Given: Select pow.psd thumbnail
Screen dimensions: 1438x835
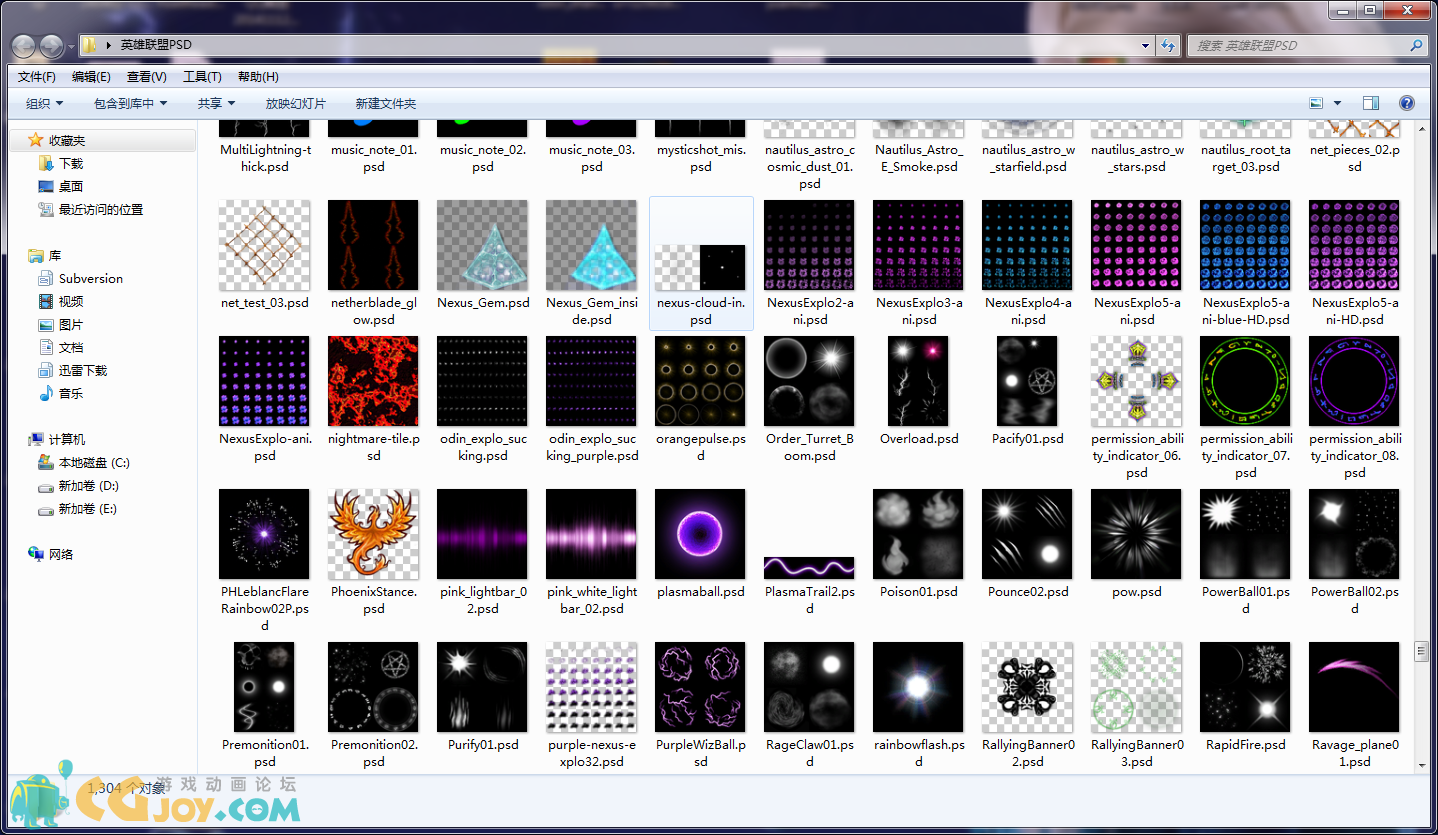Looking at the screenshot, I should coord(1137,534).
